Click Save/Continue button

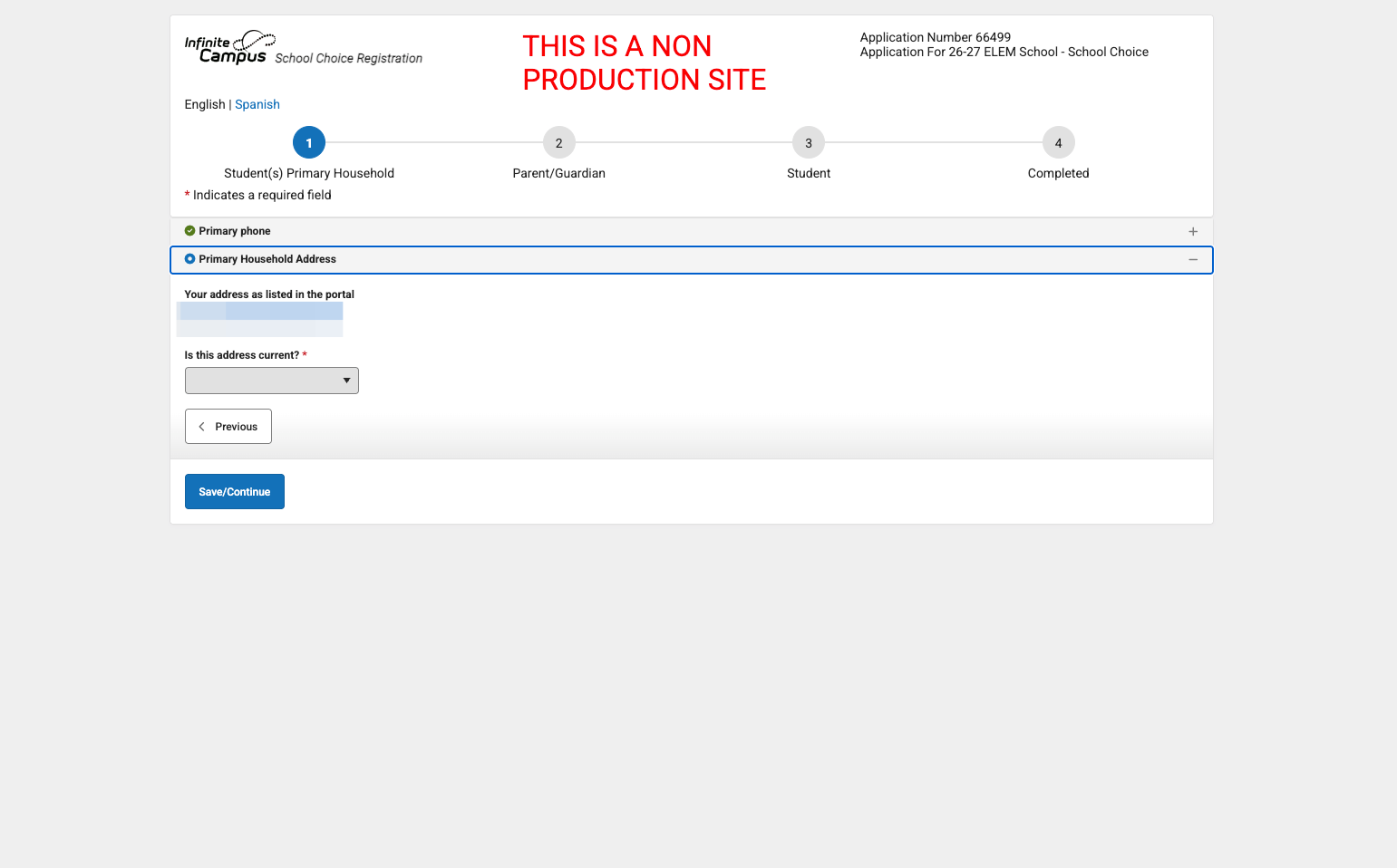(x=235, y=492)
